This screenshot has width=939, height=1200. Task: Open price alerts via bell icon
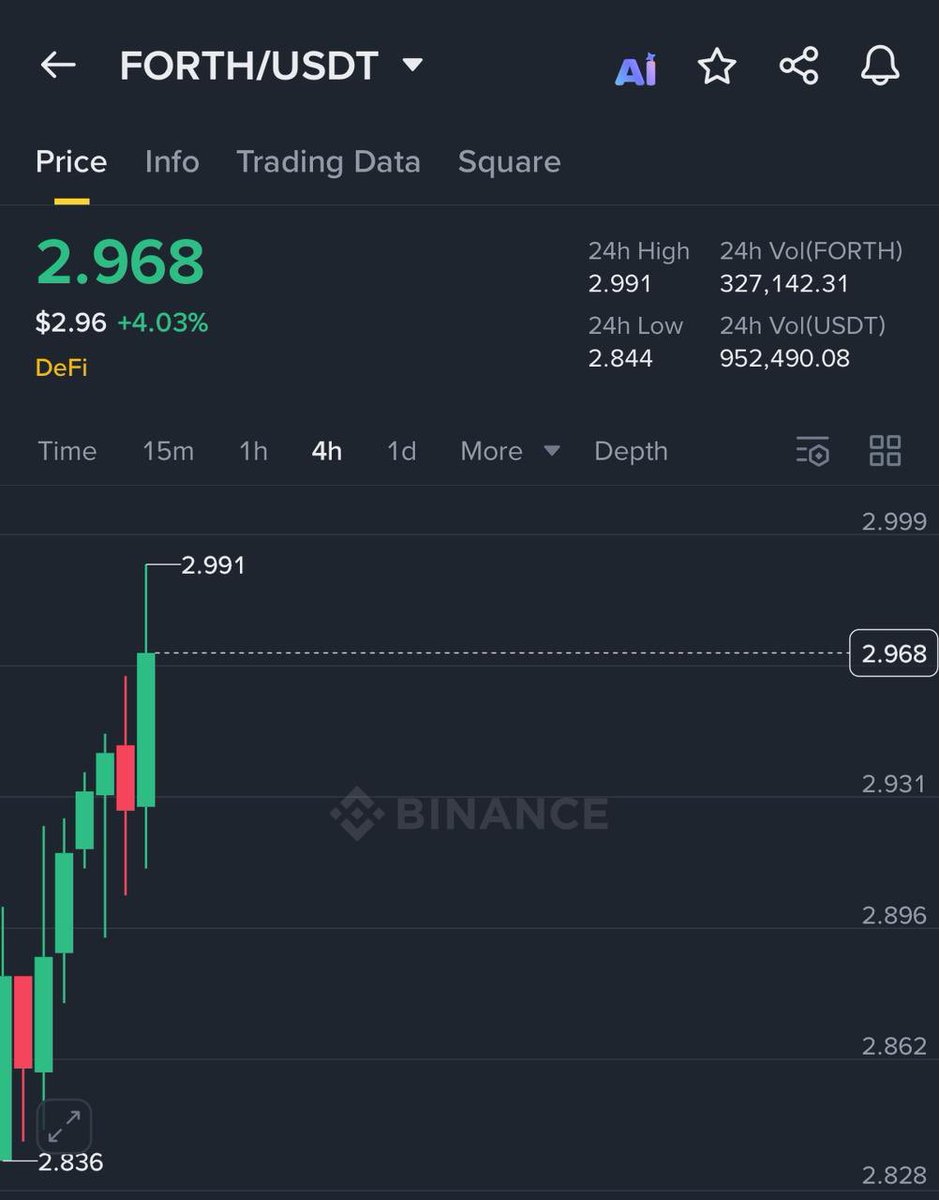coord(879,66)
